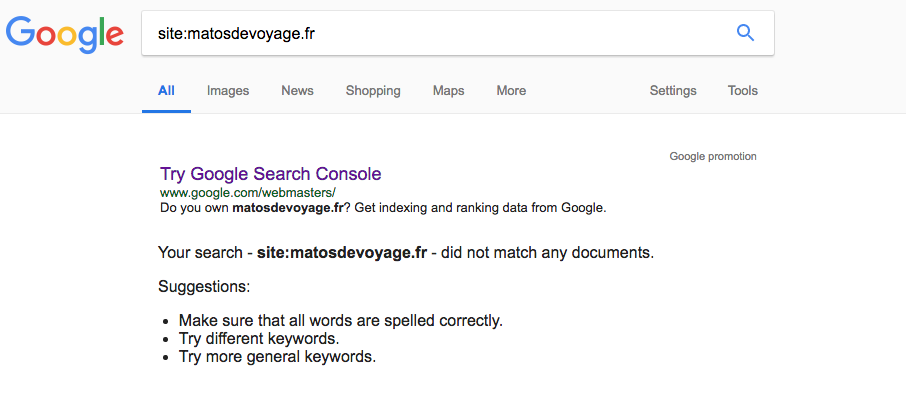
Task: Switch to the Images tab
Action: pyautogui.click(x=228, y=91)
